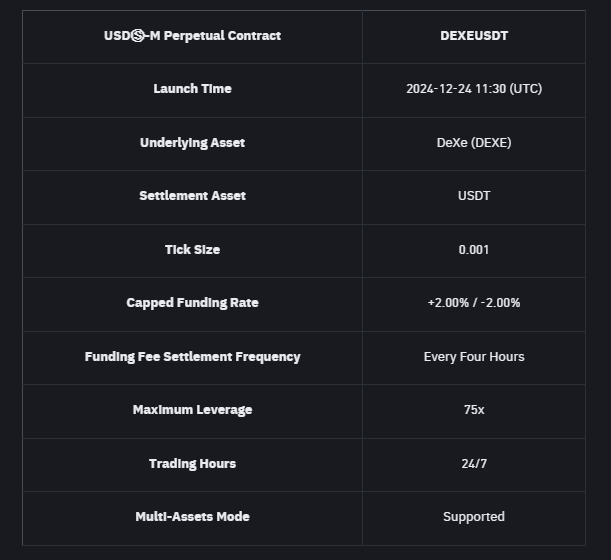Click the Settlement Asset label
Screen dimensions: 611x560
pyautogui.click(x=192, y=196)
